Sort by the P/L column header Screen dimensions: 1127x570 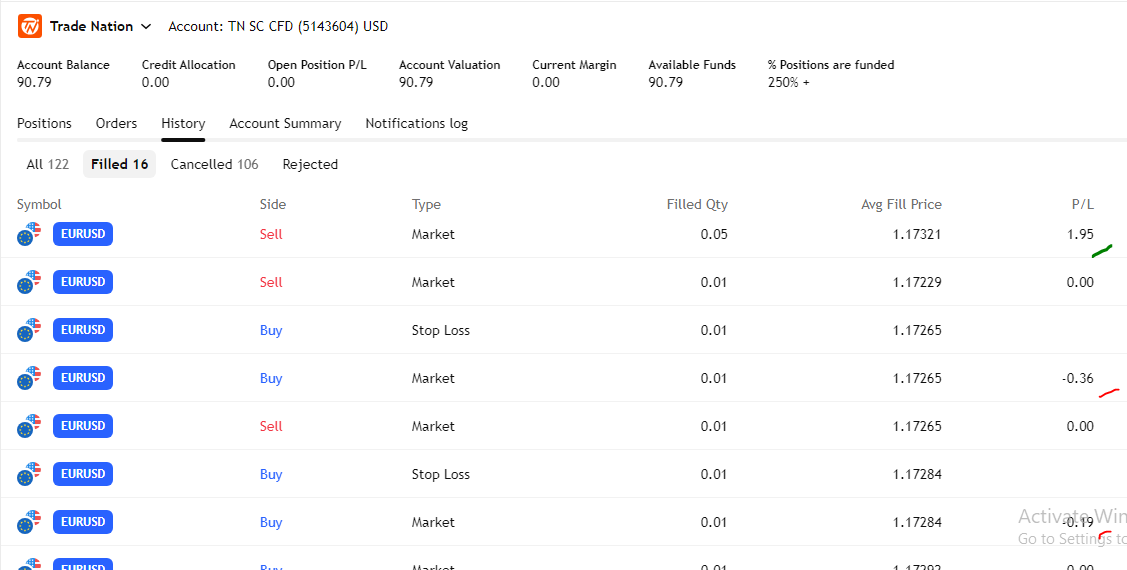click(1082, 205)
